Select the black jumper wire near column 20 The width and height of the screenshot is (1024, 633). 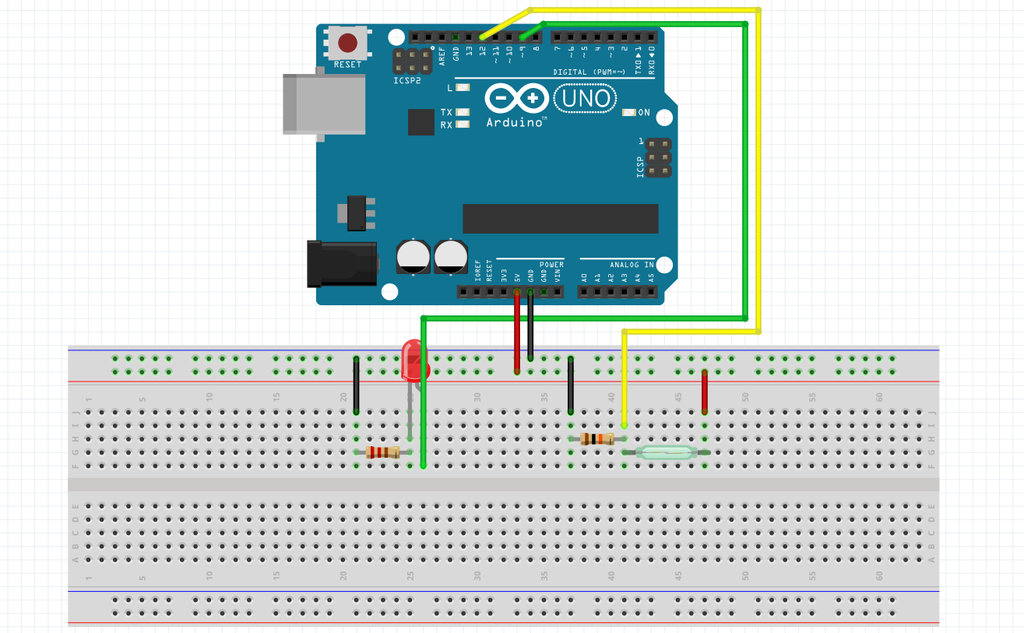point(356,385)
